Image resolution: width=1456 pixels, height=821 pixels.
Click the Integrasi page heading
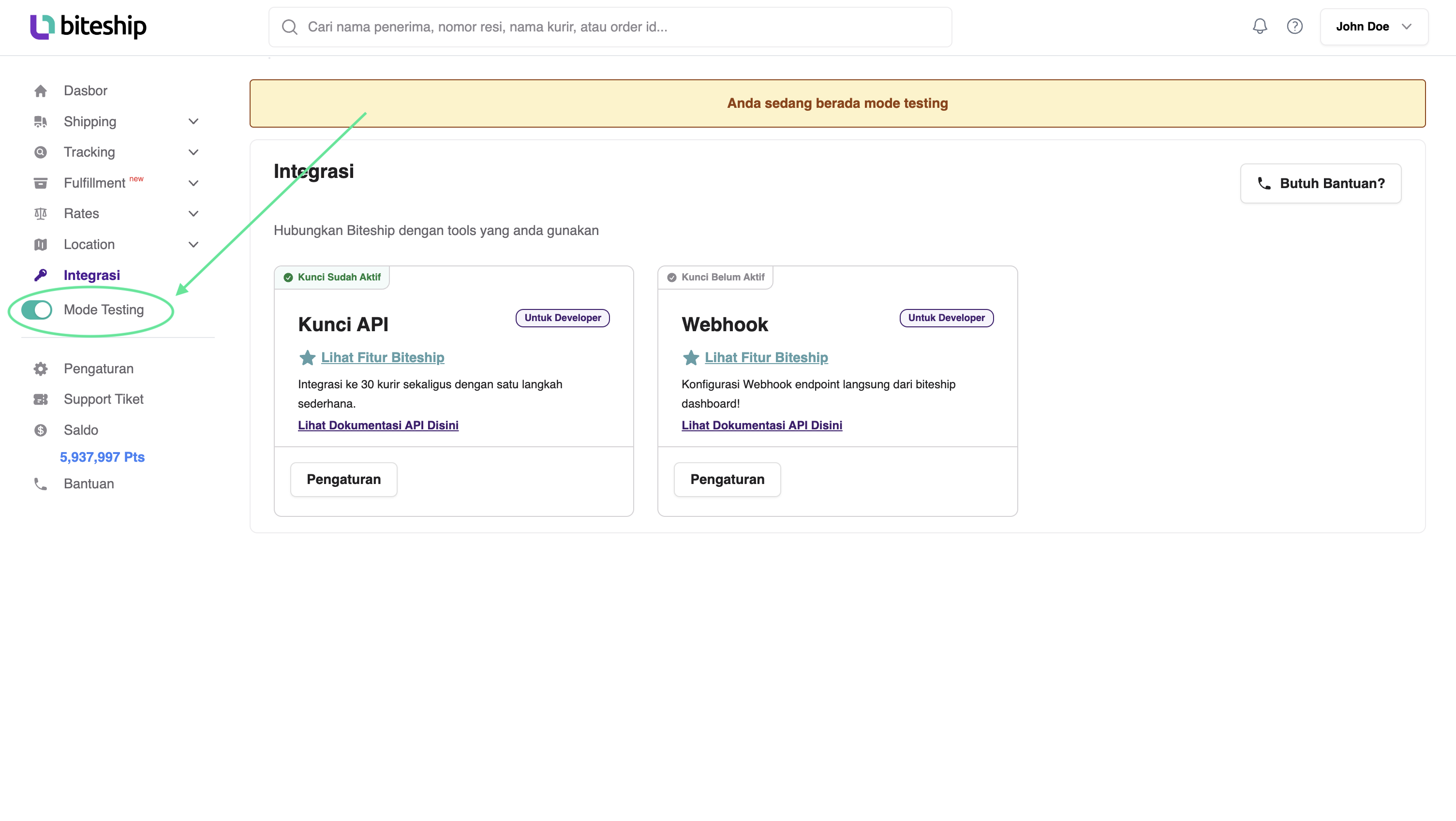tap(314, 171)
